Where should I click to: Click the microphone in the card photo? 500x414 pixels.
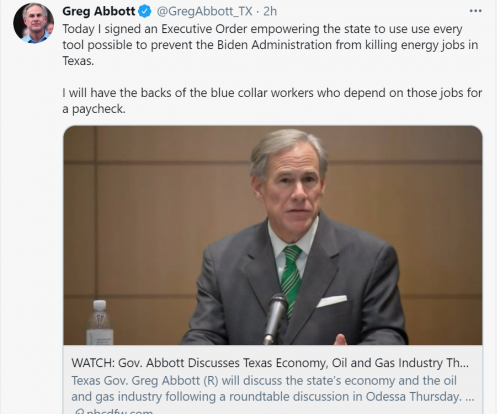coord(276,318)
